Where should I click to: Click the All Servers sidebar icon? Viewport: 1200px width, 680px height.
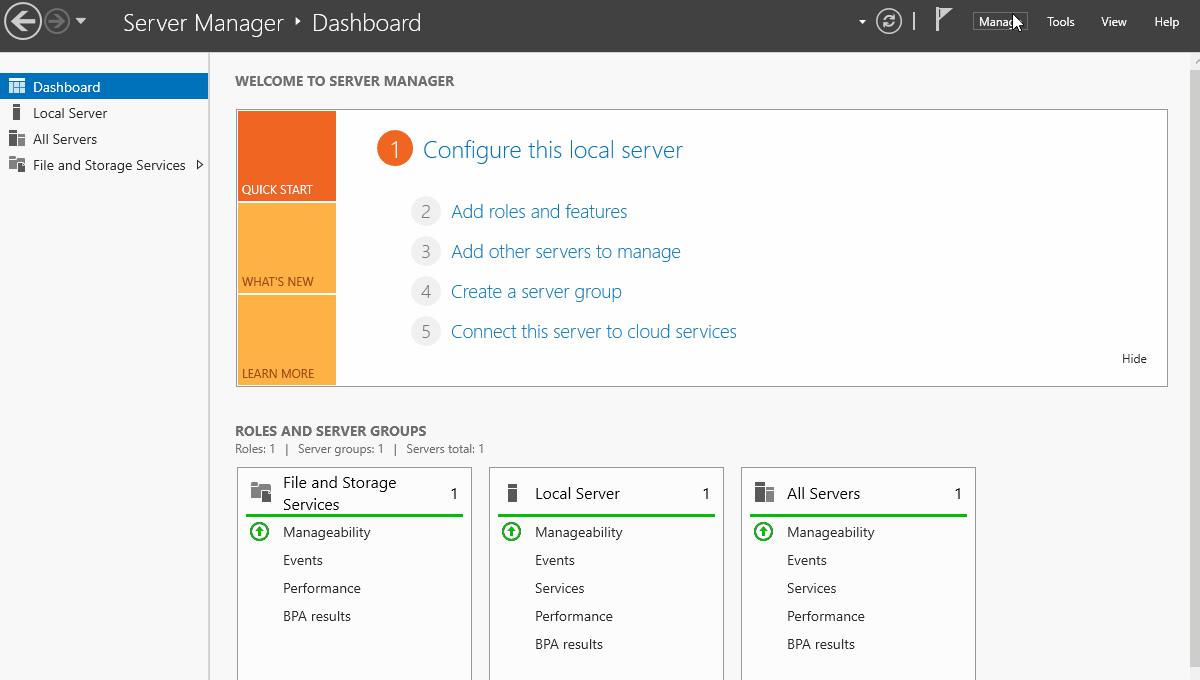16,139
